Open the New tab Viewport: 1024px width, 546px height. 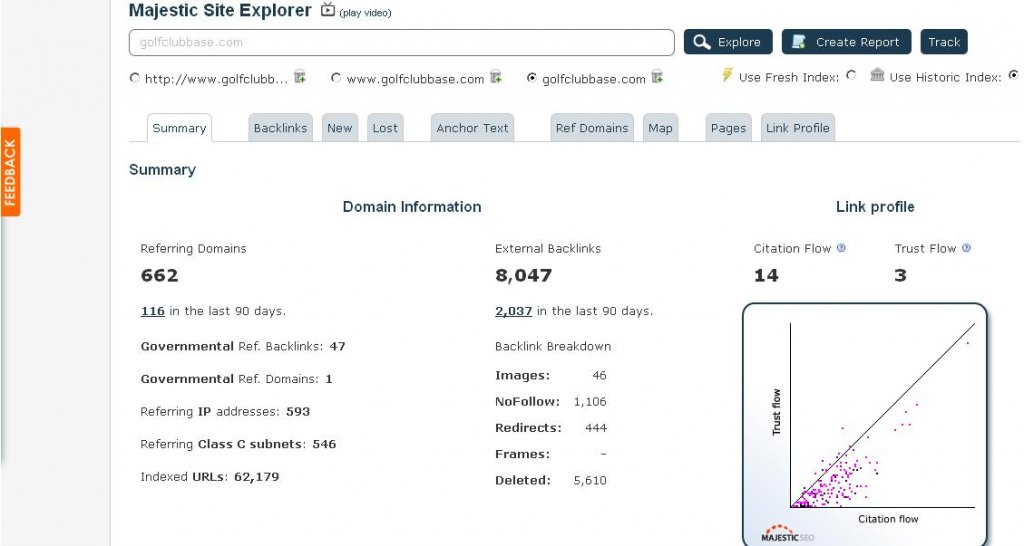tap(340, 128)
